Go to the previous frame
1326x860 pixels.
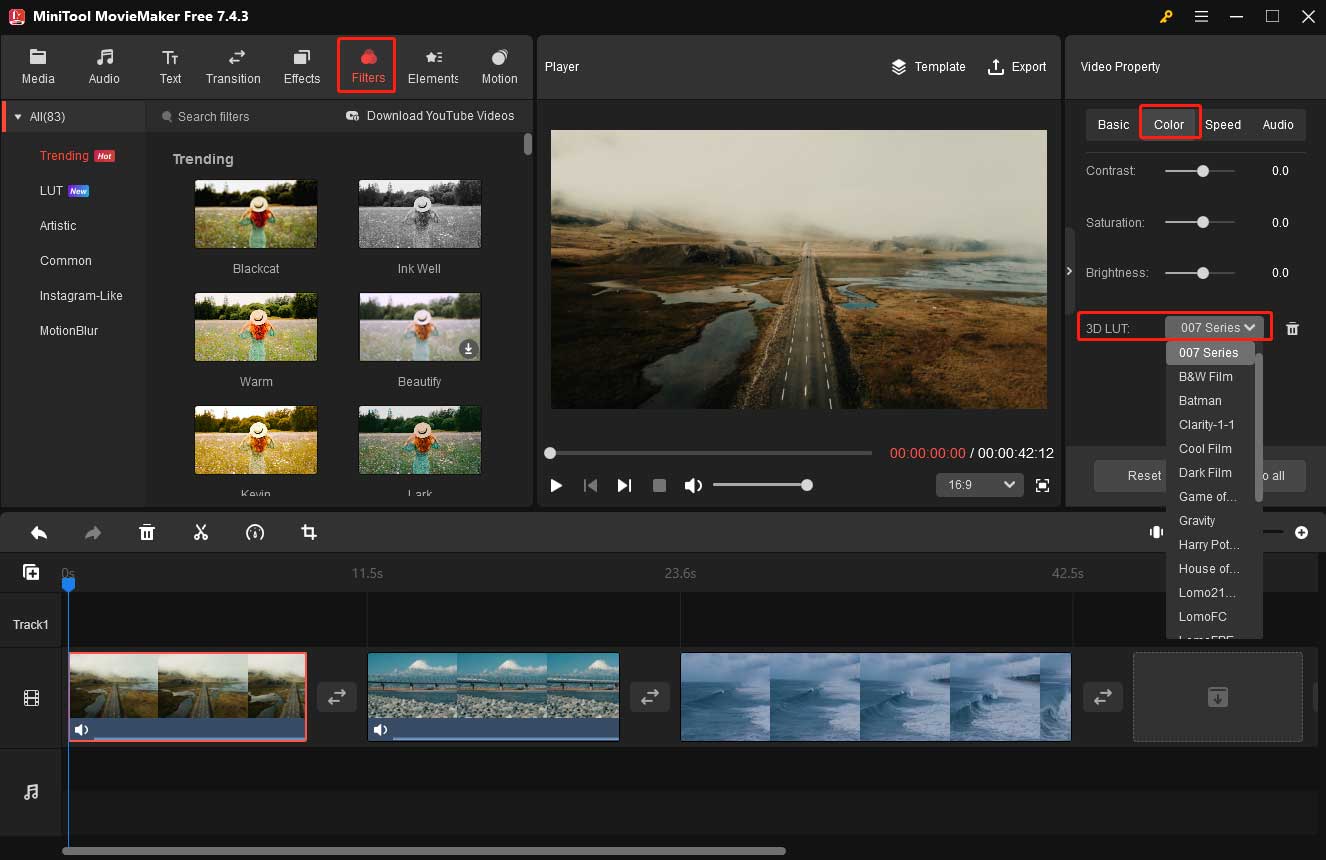590,485
